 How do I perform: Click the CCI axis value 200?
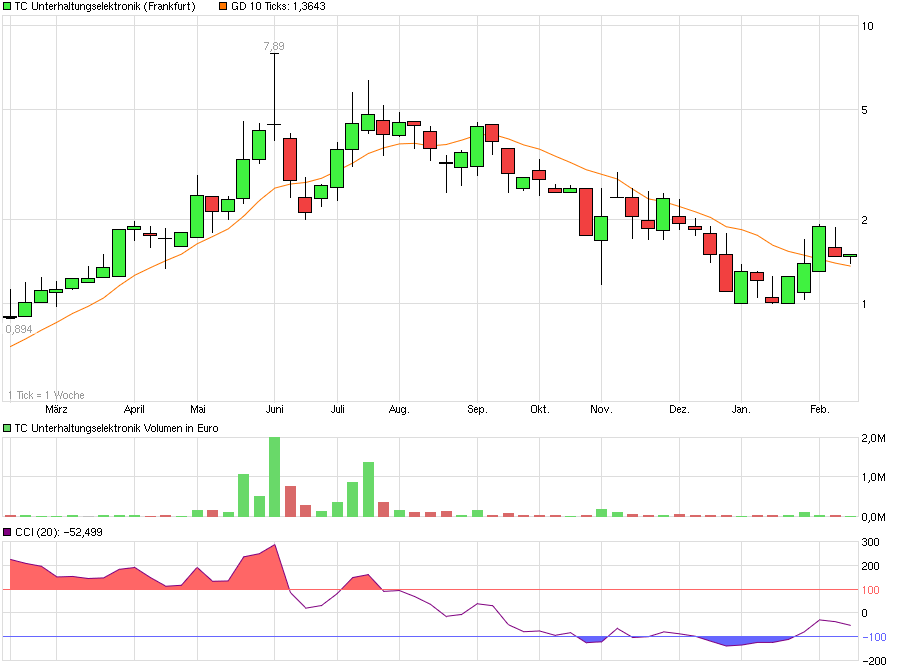(x=870, y=566)
